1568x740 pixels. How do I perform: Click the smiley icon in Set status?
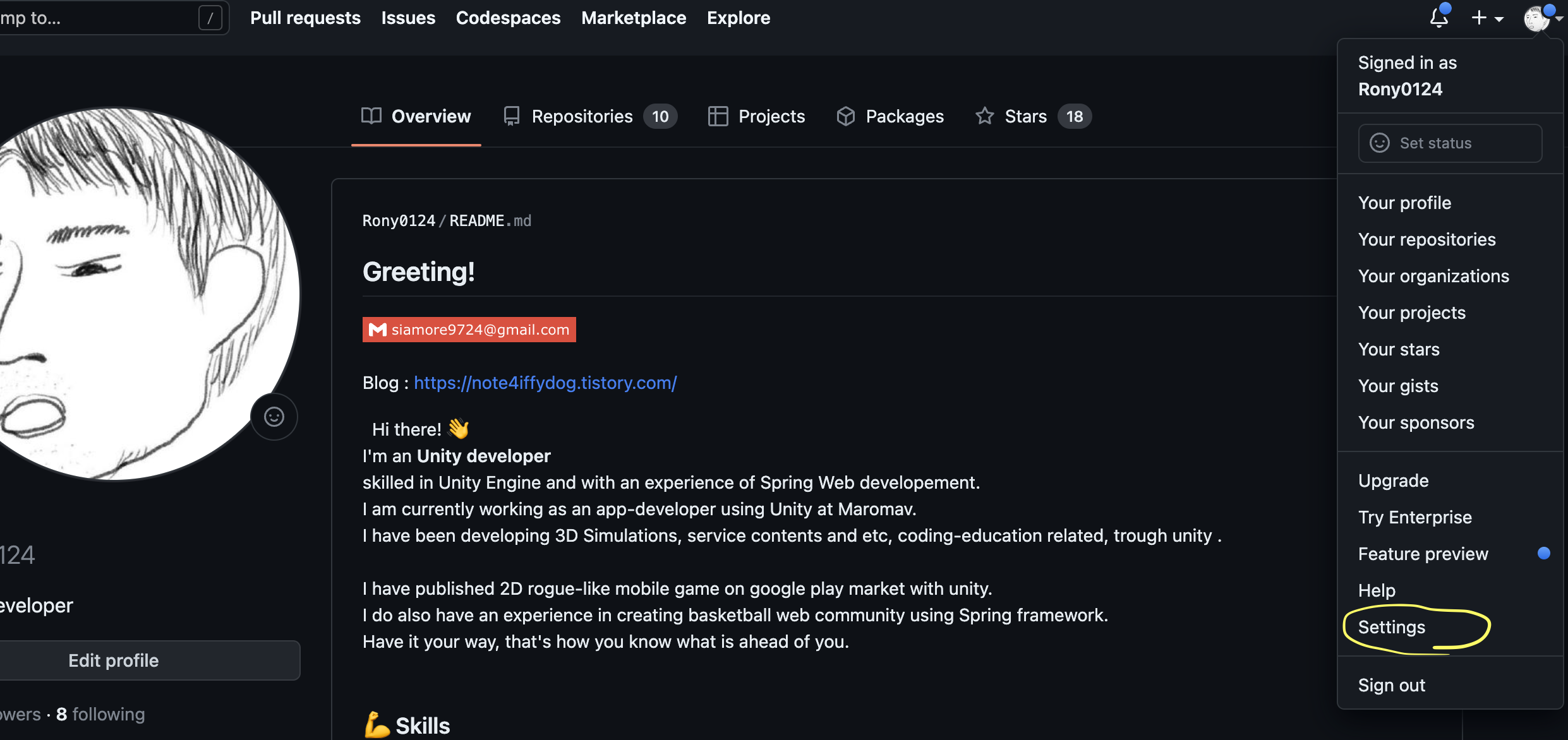pos(1379,143)
